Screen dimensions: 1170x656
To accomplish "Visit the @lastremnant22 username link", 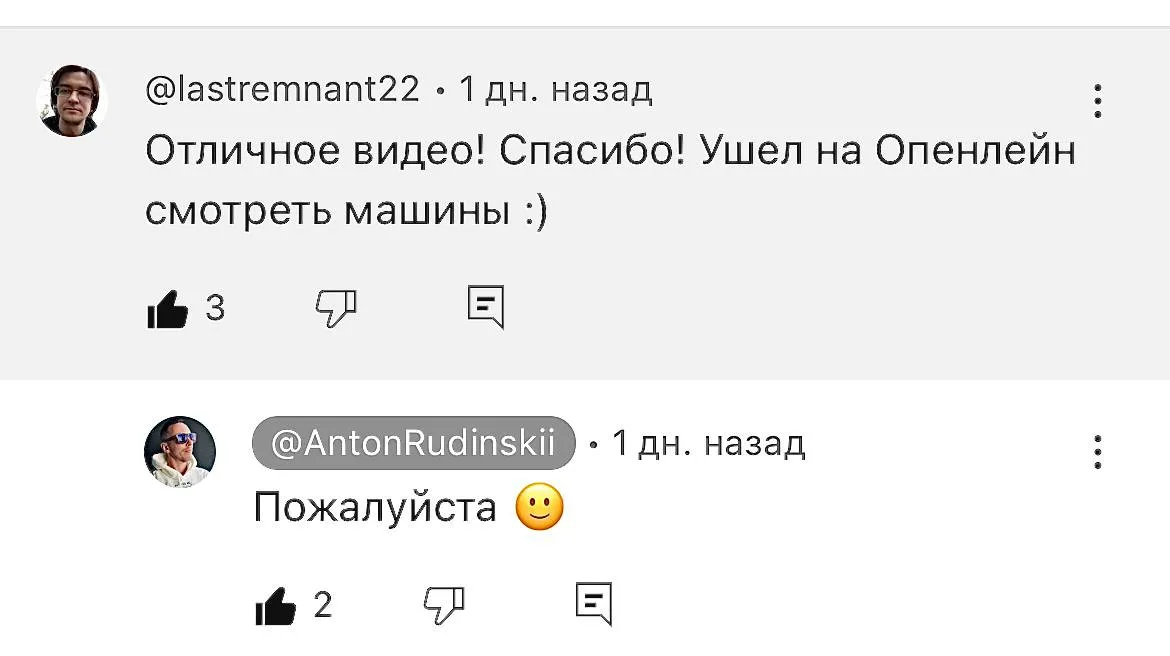I will tap(283, 90).
